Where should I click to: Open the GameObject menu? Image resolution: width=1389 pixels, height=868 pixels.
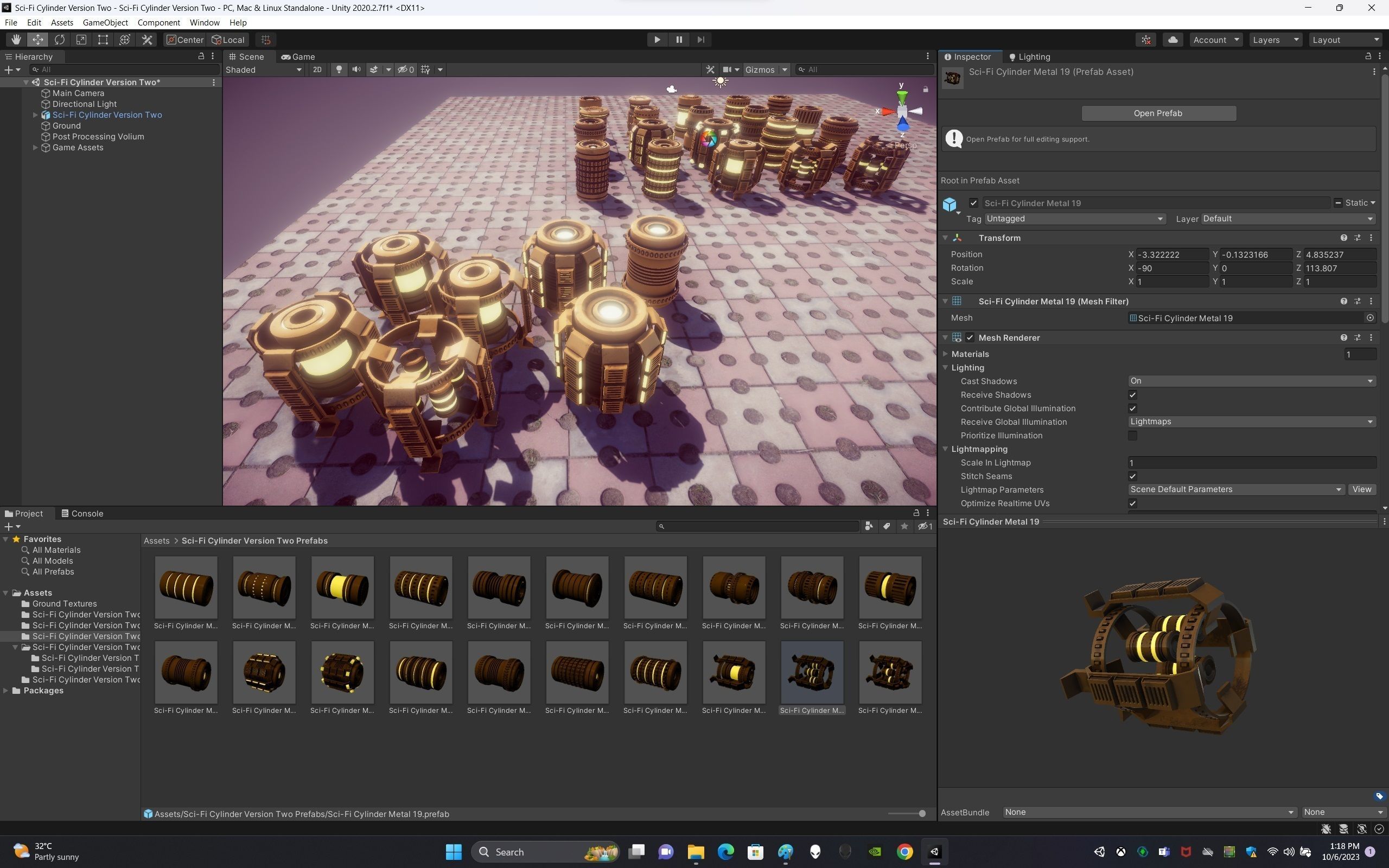(105, 22)
